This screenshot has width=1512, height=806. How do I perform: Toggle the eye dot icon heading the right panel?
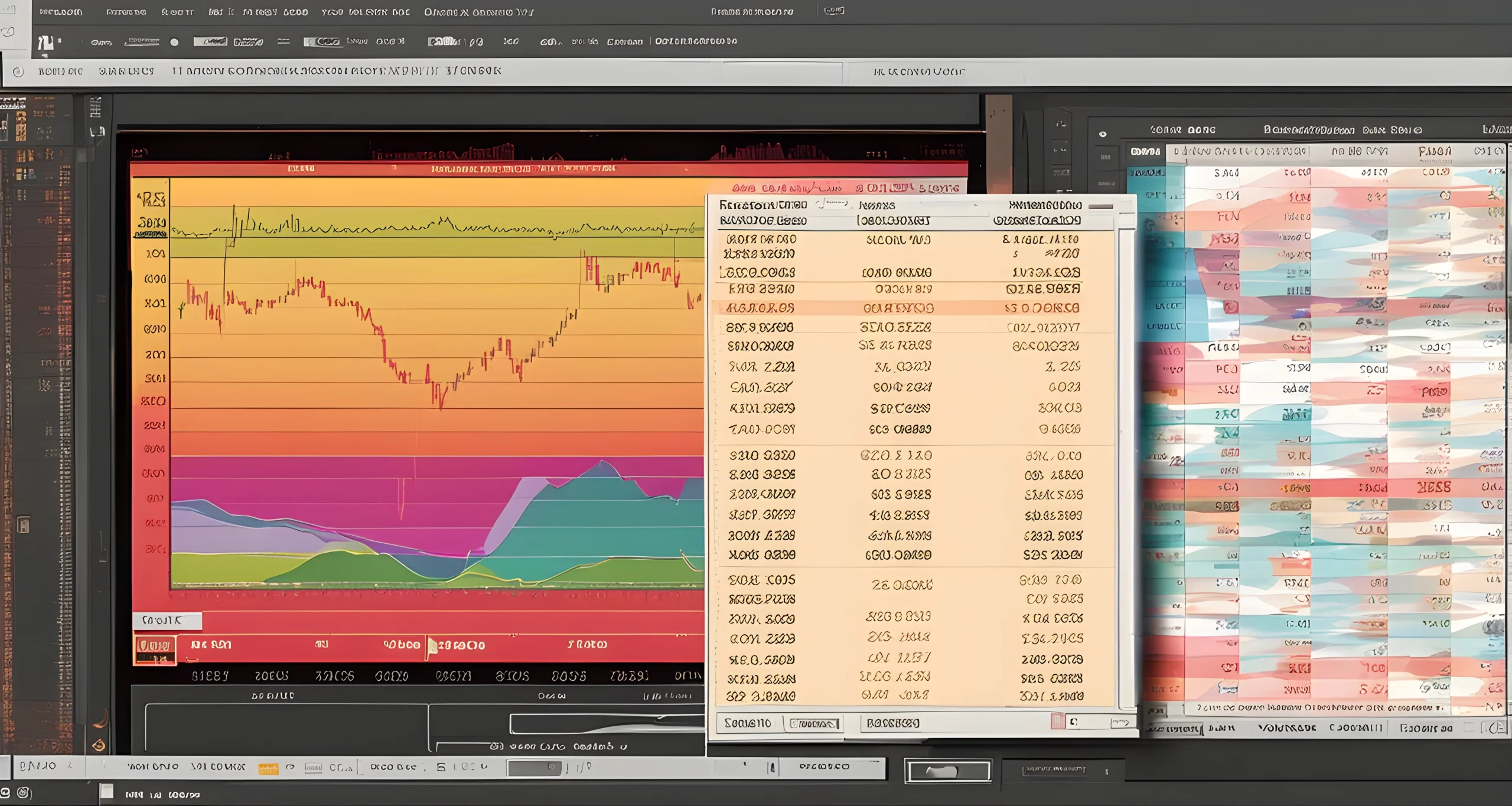tap(1102, 134)
